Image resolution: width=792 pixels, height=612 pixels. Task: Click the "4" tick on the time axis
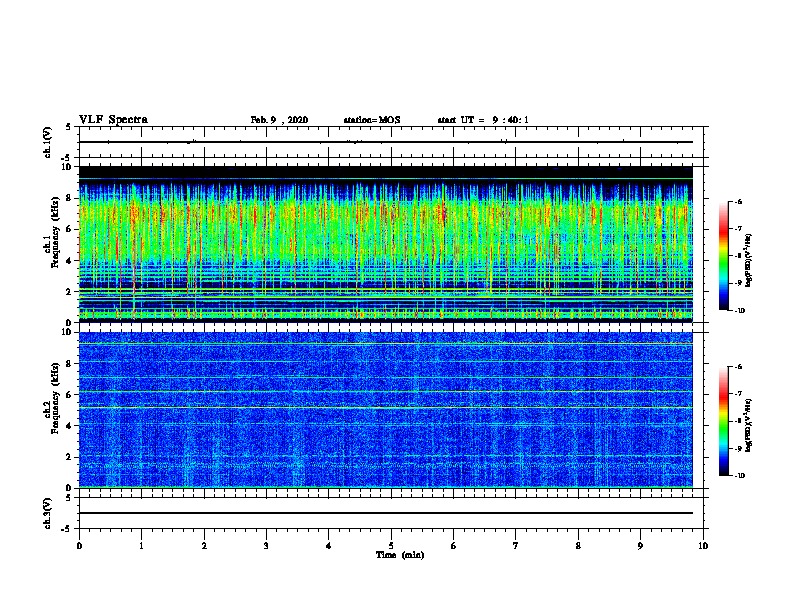(x=329, y=546)
